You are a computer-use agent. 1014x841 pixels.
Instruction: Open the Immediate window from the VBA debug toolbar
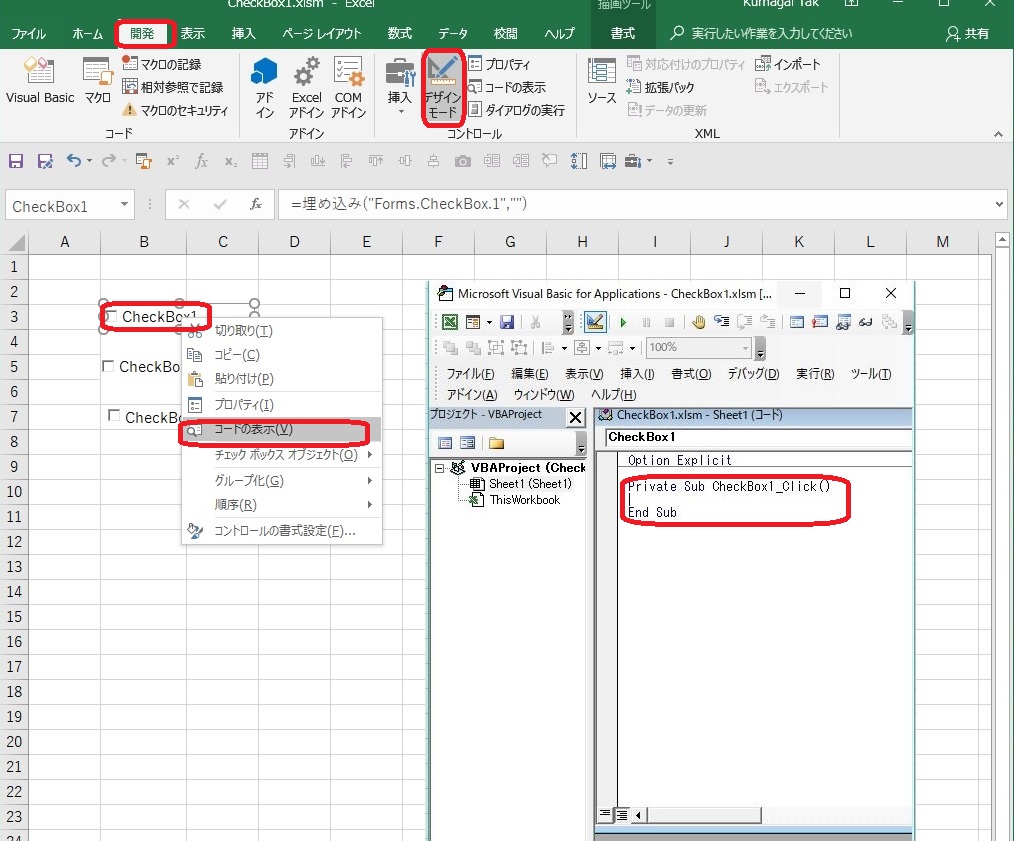coord(820,322)
